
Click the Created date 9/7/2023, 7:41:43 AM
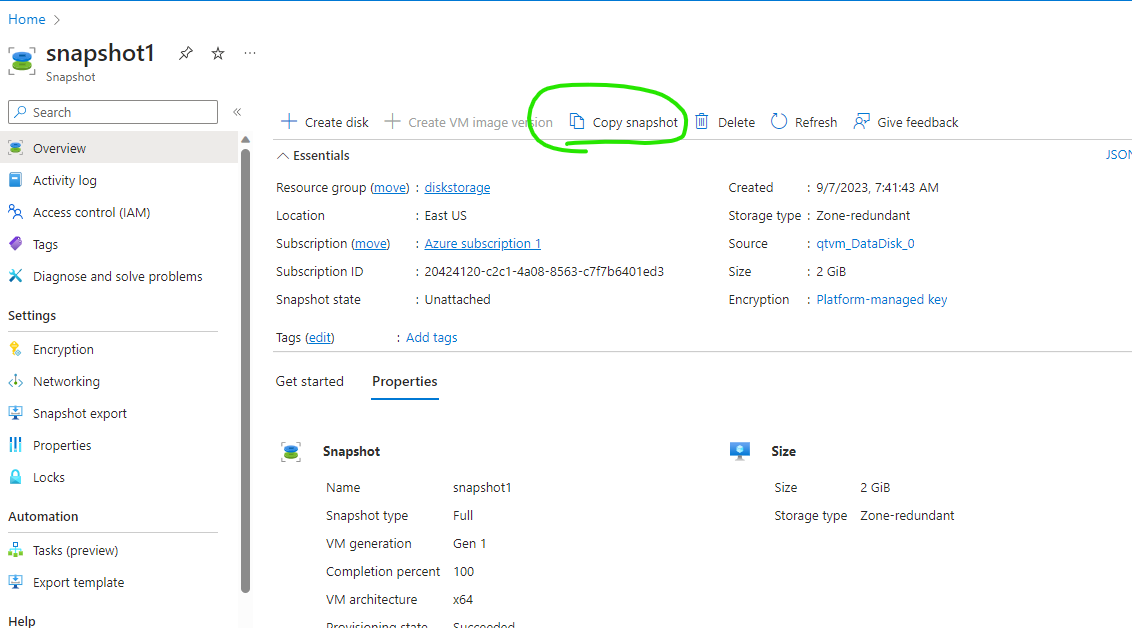[877, 188]
